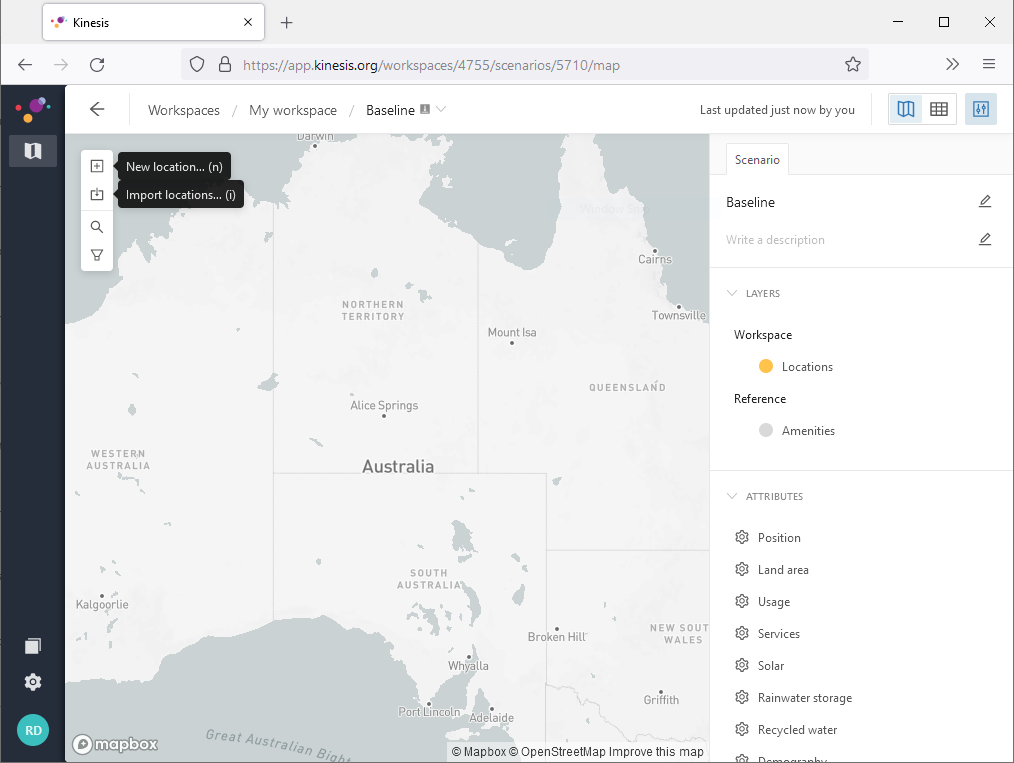Open the OpenStreetMap attribution link
This screenshot has height=763, width=1014.
tap(557, 751)
